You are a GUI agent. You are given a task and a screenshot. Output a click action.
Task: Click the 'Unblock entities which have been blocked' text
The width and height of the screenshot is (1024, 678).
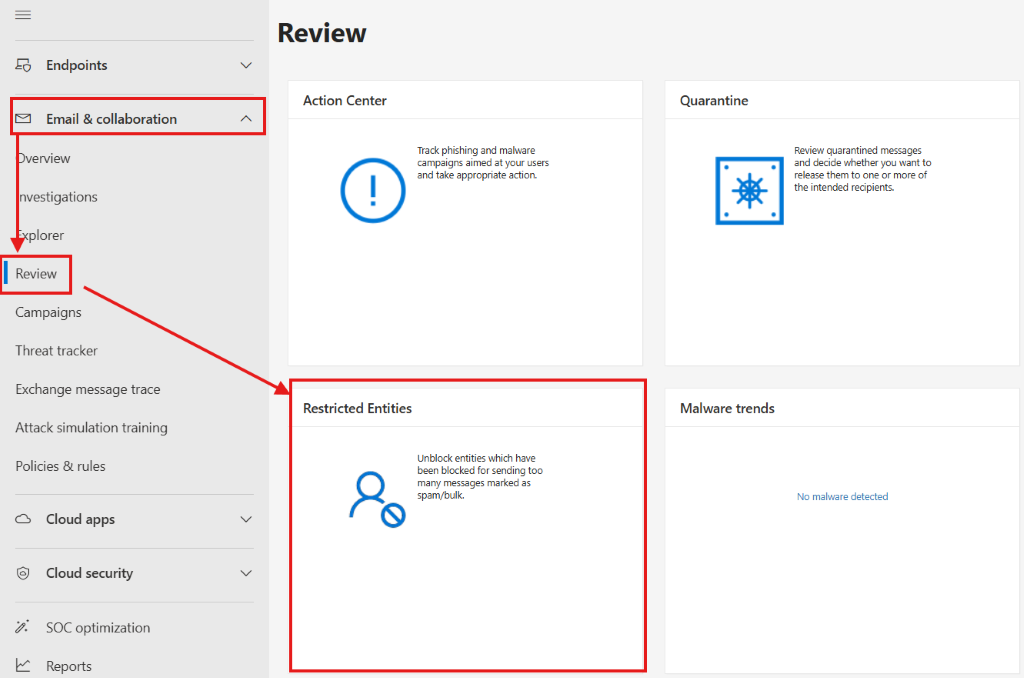[480, 477]
